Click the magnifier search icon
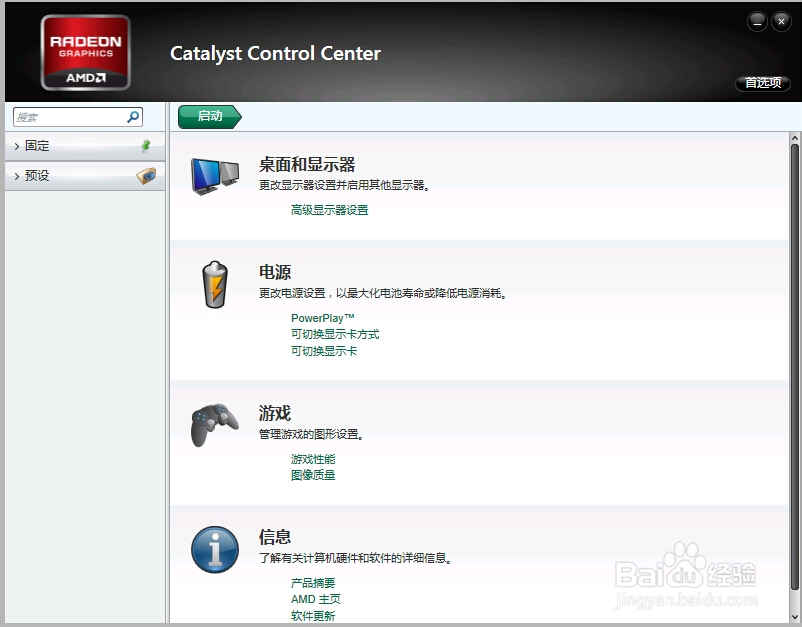 click(x=133, y=117)
